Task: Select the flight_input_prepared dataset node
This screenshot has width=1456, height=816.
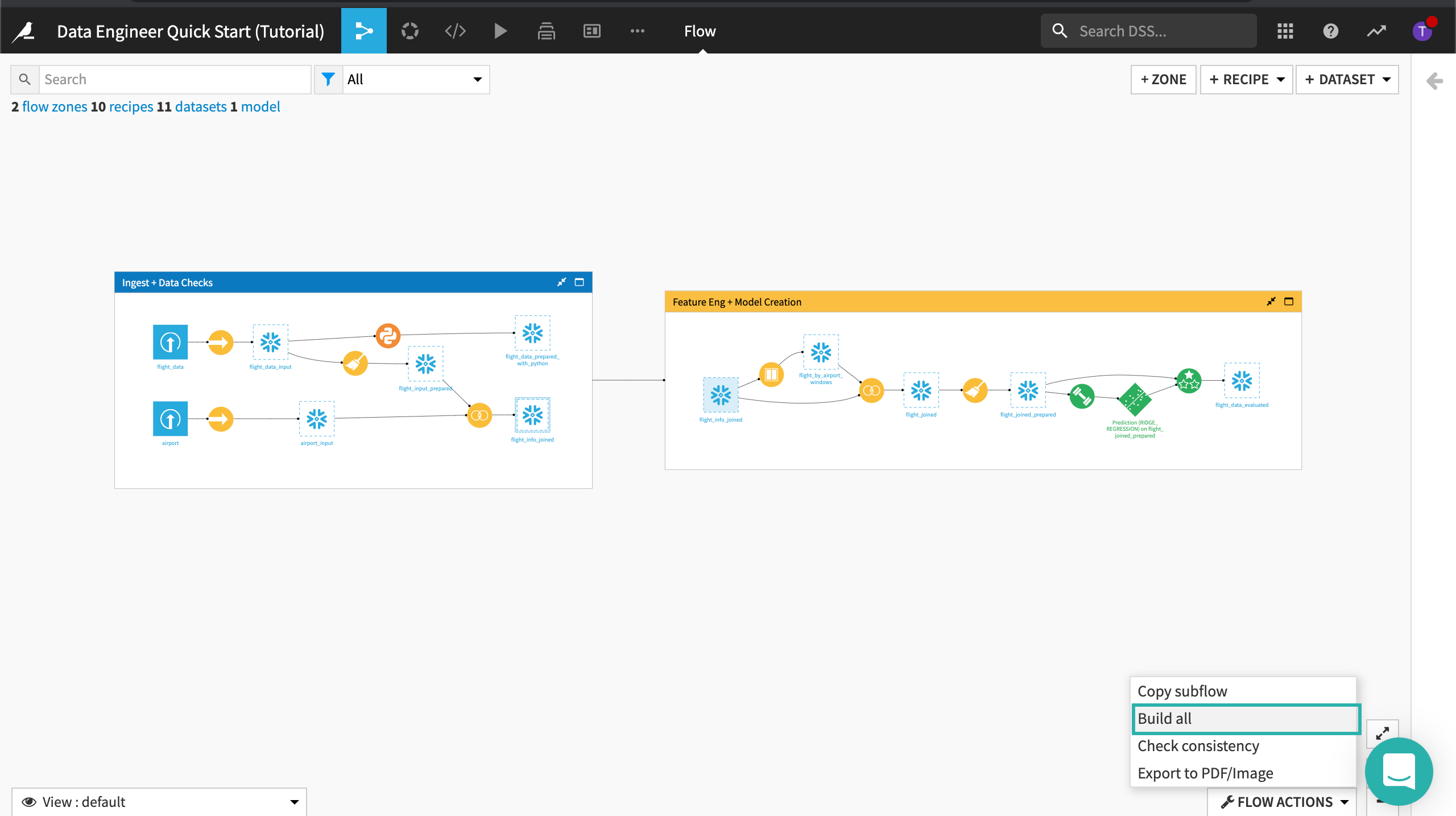Action: pyautogui.click(x=425, y=364)
